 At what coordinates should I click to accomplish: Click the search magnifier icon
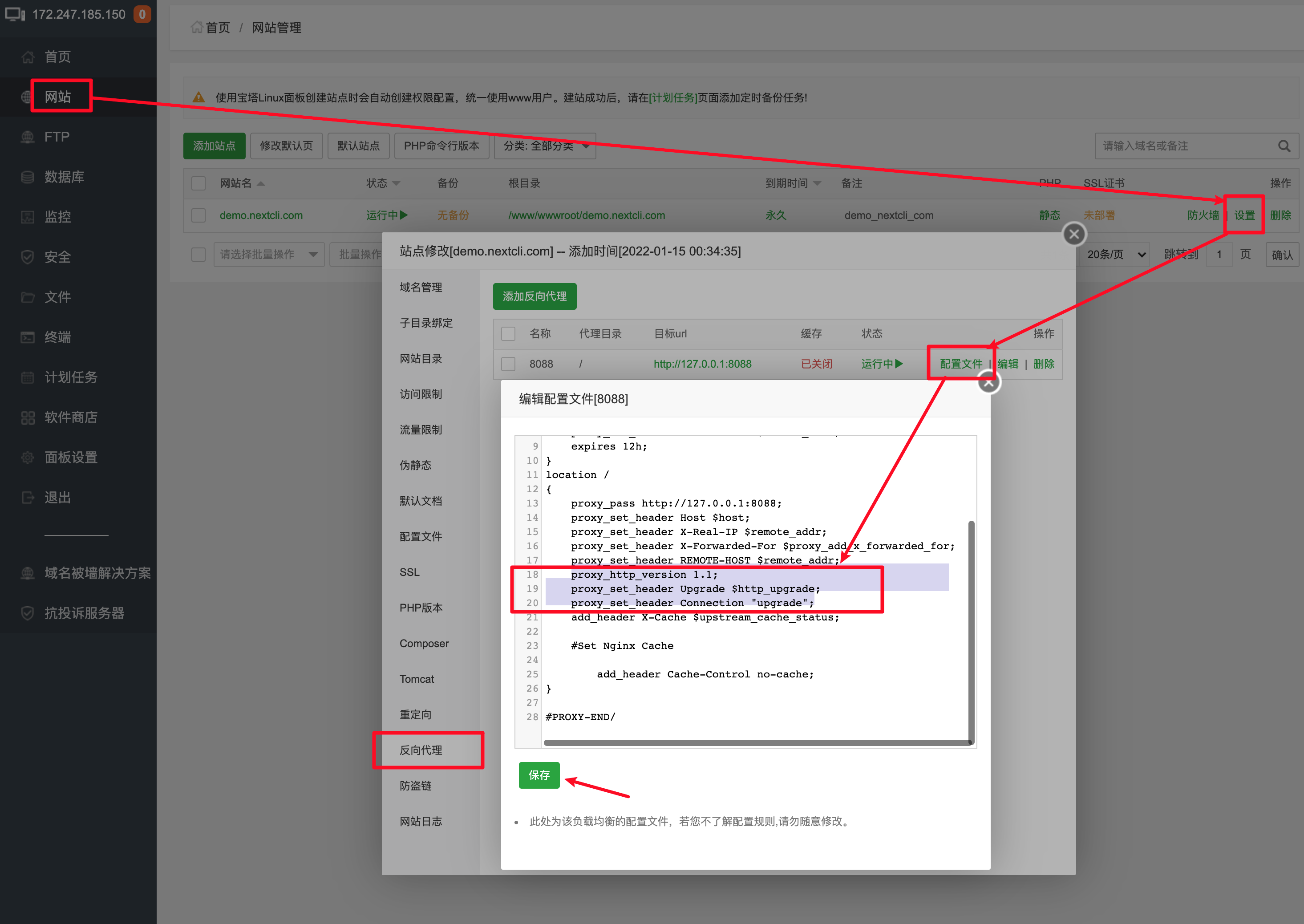coord(1284,146)
